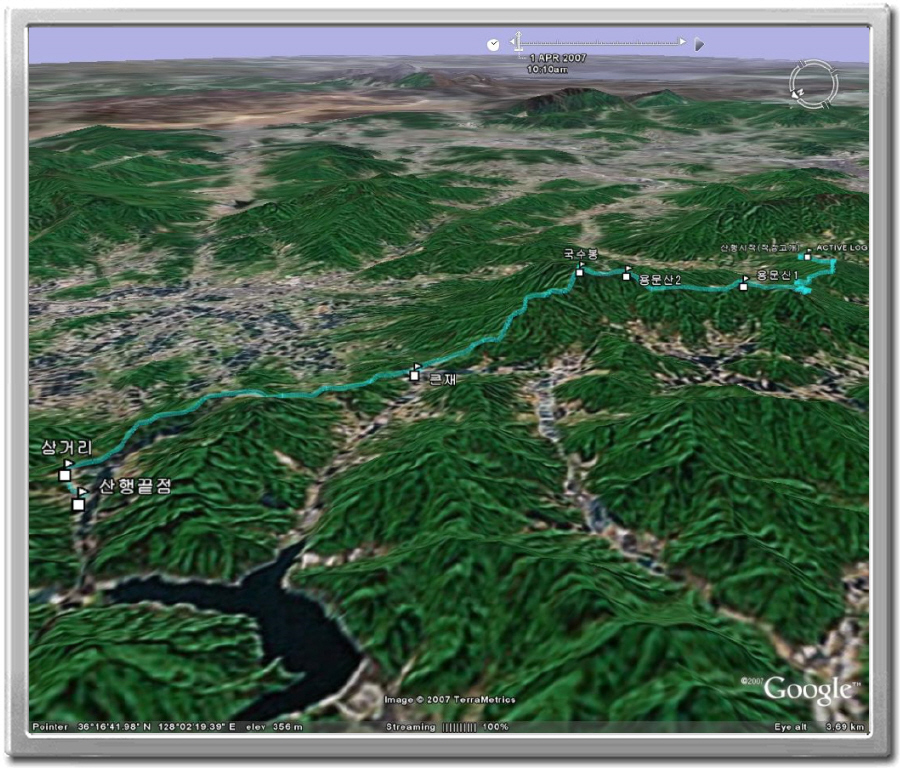Screen dimensions: 900x768
Task: Step the time slider backward with left arrow
Action: point(512,42)
